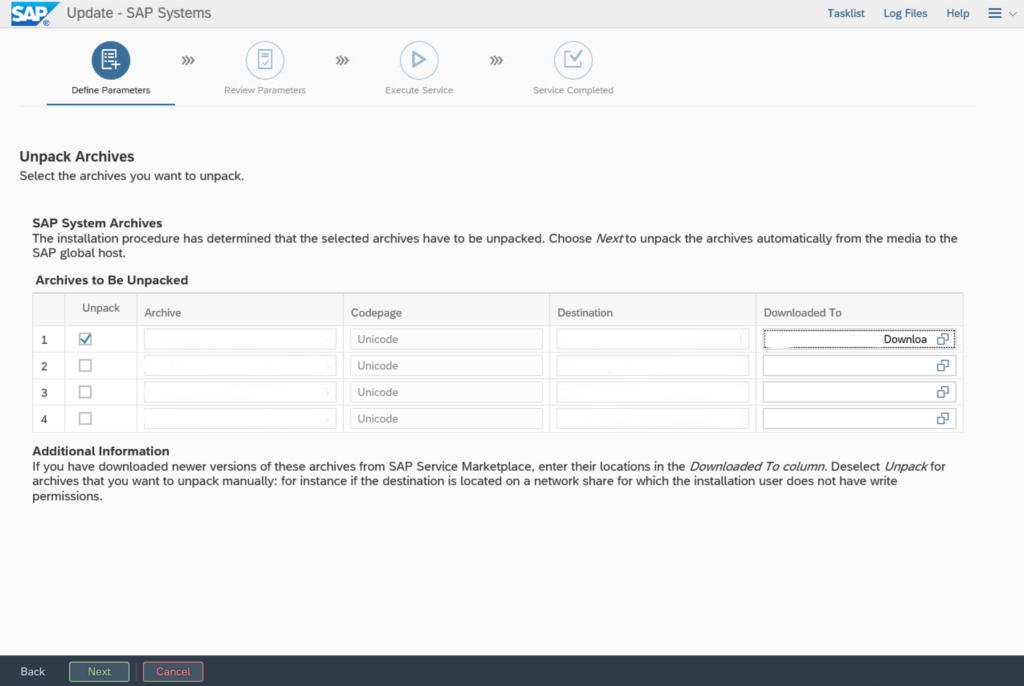Screen dimensions: 1024x686
Task: Browse for Downloaded To path in row 1
Action: (942, 339)
